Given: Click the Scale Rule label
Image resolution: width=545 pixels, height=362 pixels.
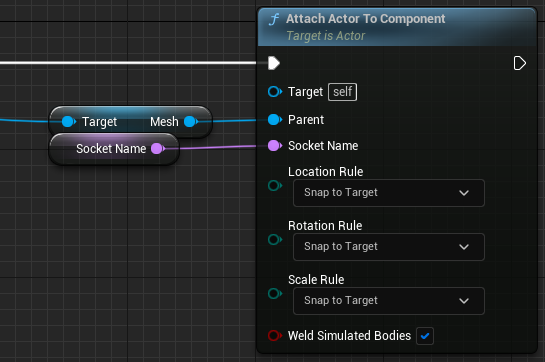Looking at the screenshot, I should 316,280.
